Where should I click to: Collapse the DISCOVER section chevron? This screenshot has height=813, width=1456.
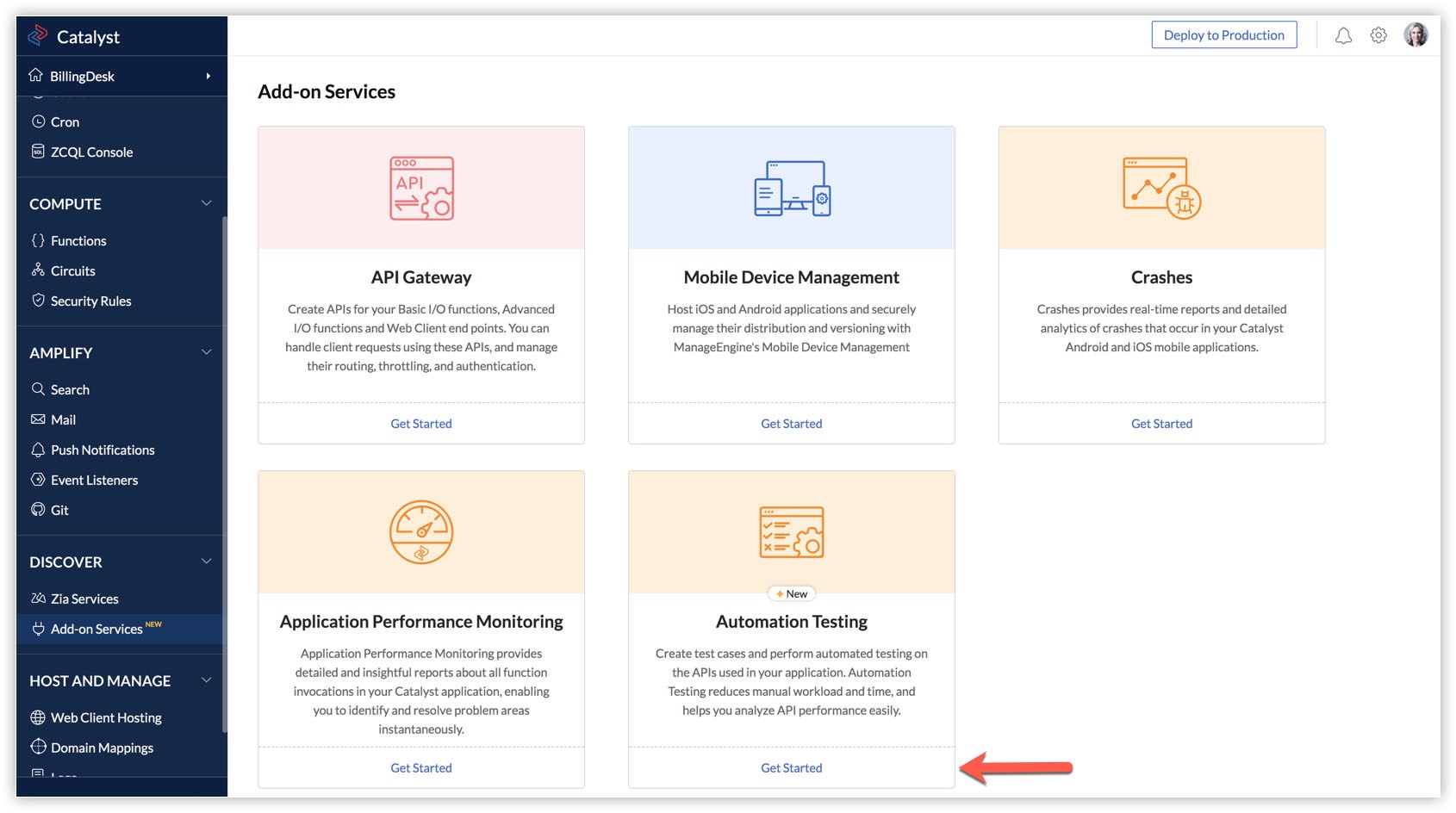pos(207,562)
